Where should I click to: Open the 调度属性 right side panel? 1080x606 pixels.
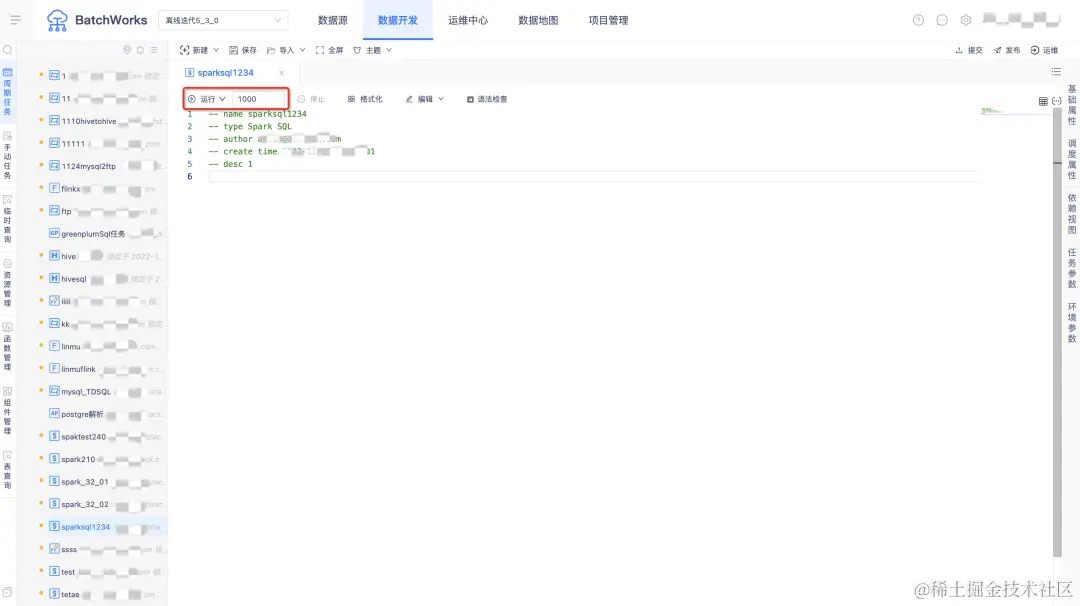click(x=1072, y=159)
